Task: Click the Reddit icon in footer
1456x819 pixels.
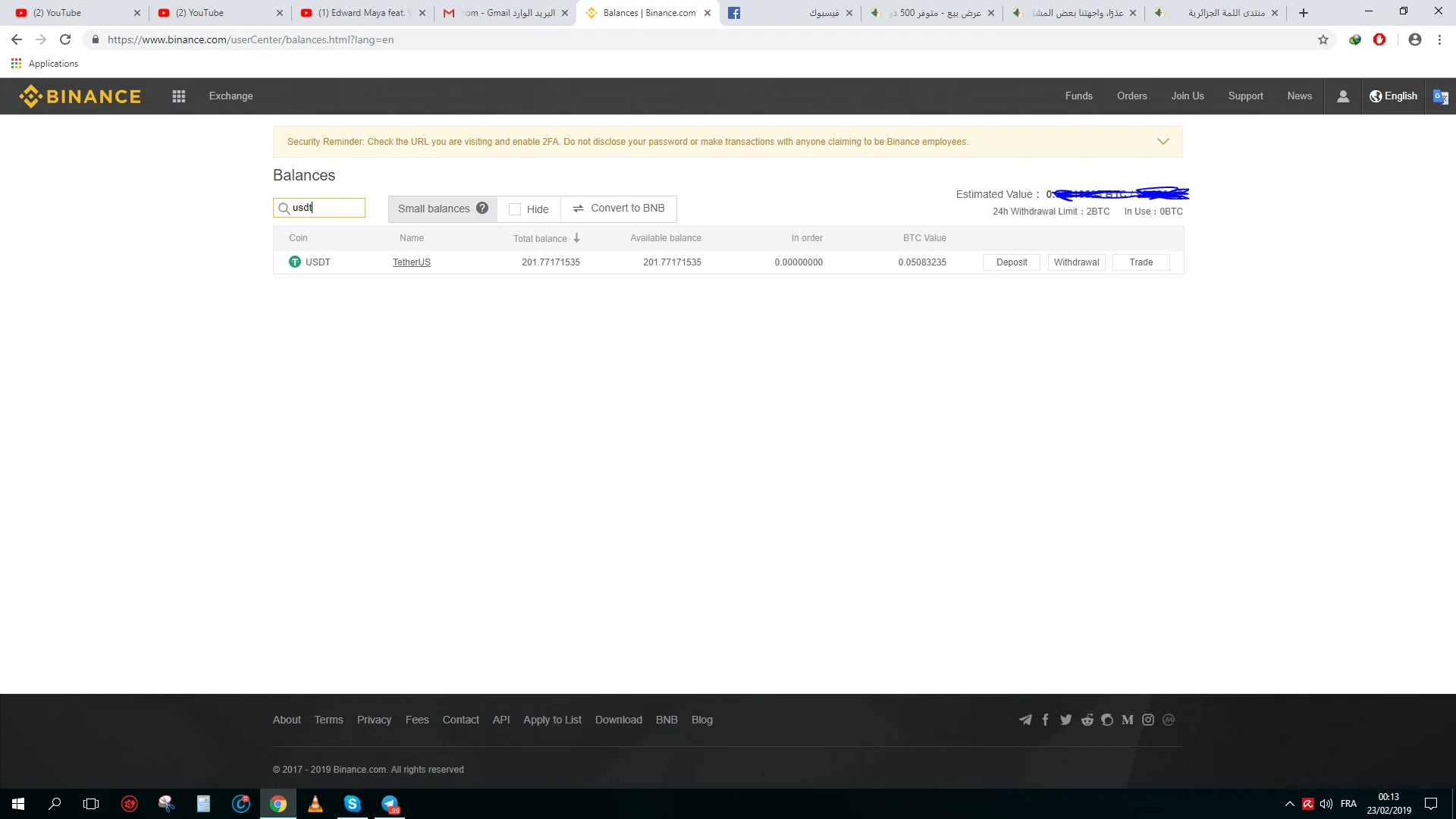Action: [1087, 720]
